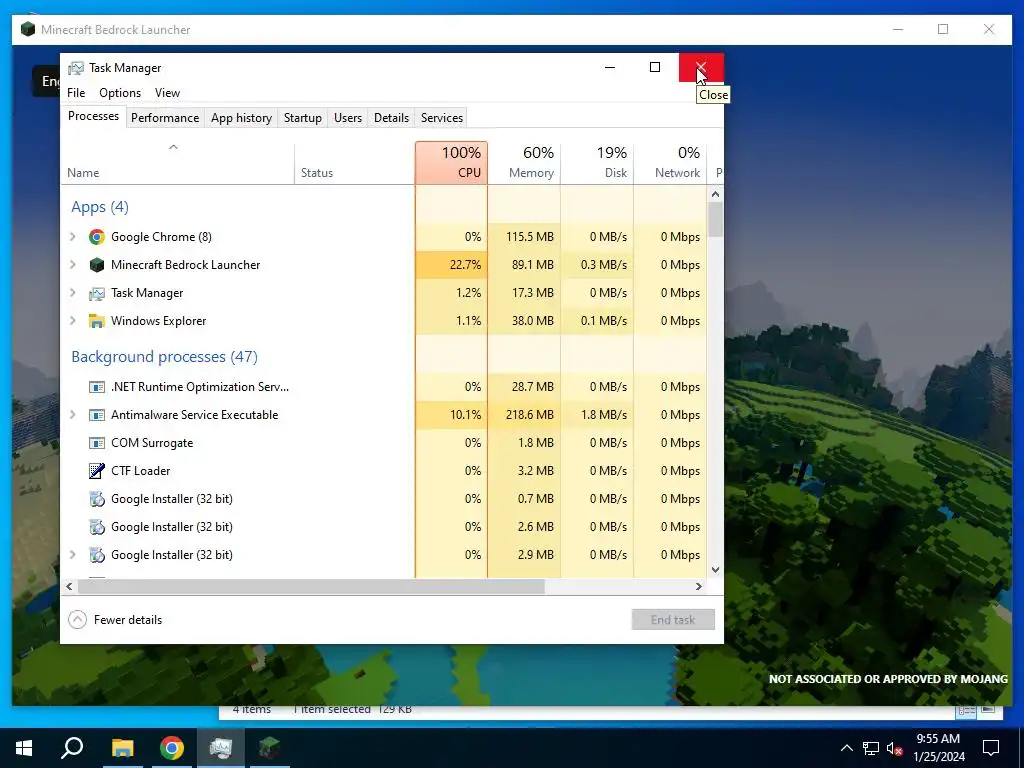Click the scroll down arrow

[x=715, y=569]
